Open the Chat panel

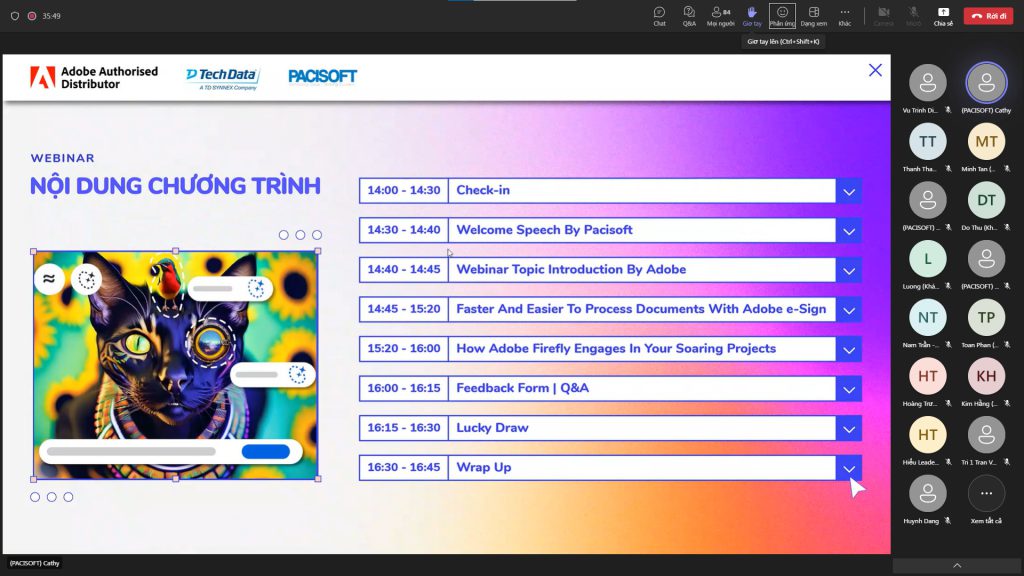[x=660, y=16]
